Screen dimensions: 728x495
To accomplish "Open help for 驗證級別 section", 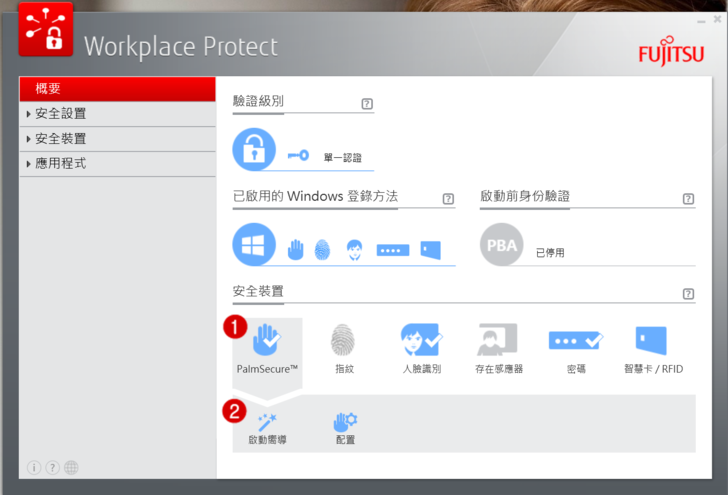I will coord(367,104).
